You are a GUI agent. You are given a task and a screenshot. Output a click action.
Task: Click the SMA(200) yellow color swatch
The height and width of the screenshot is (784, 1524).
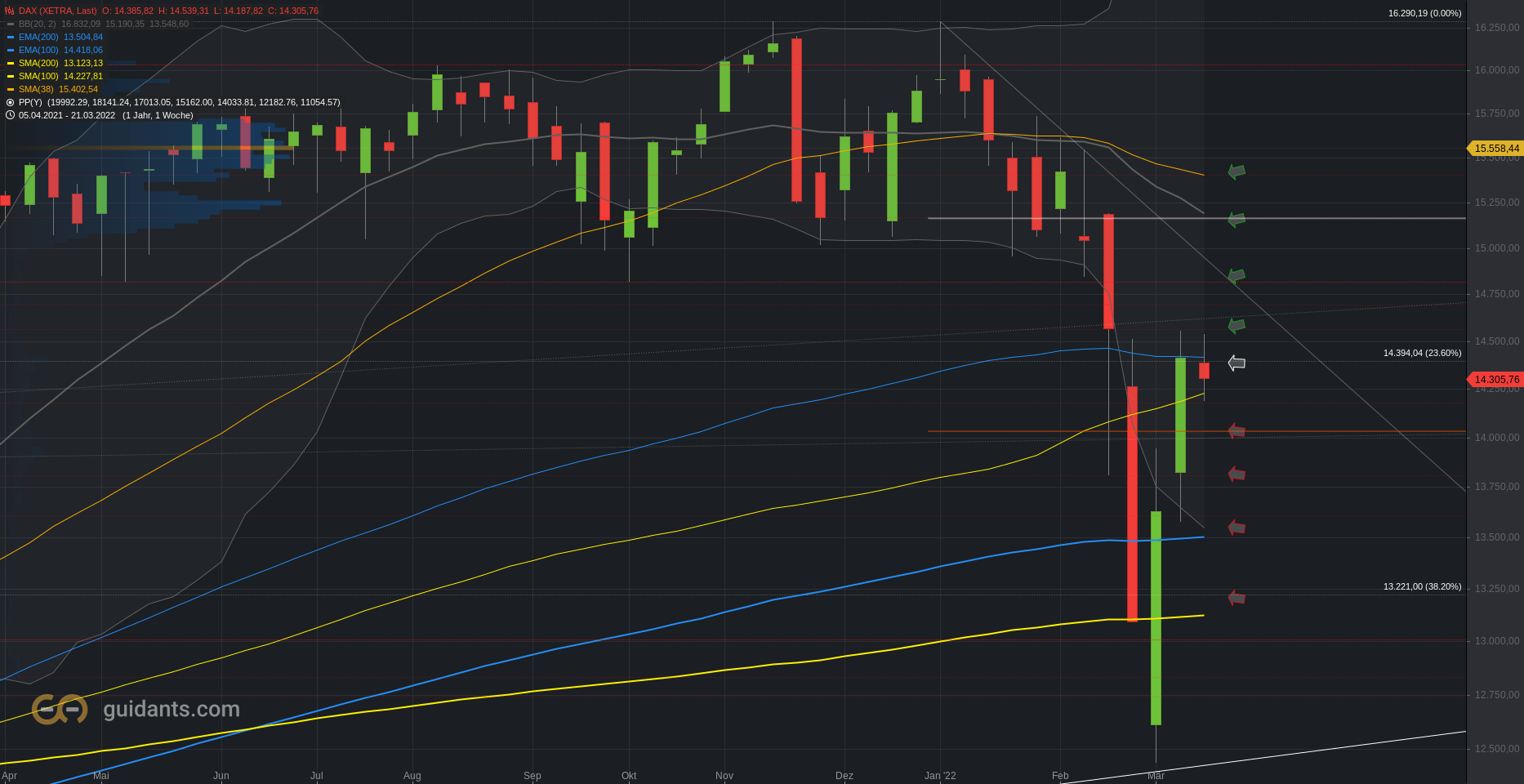11,63
